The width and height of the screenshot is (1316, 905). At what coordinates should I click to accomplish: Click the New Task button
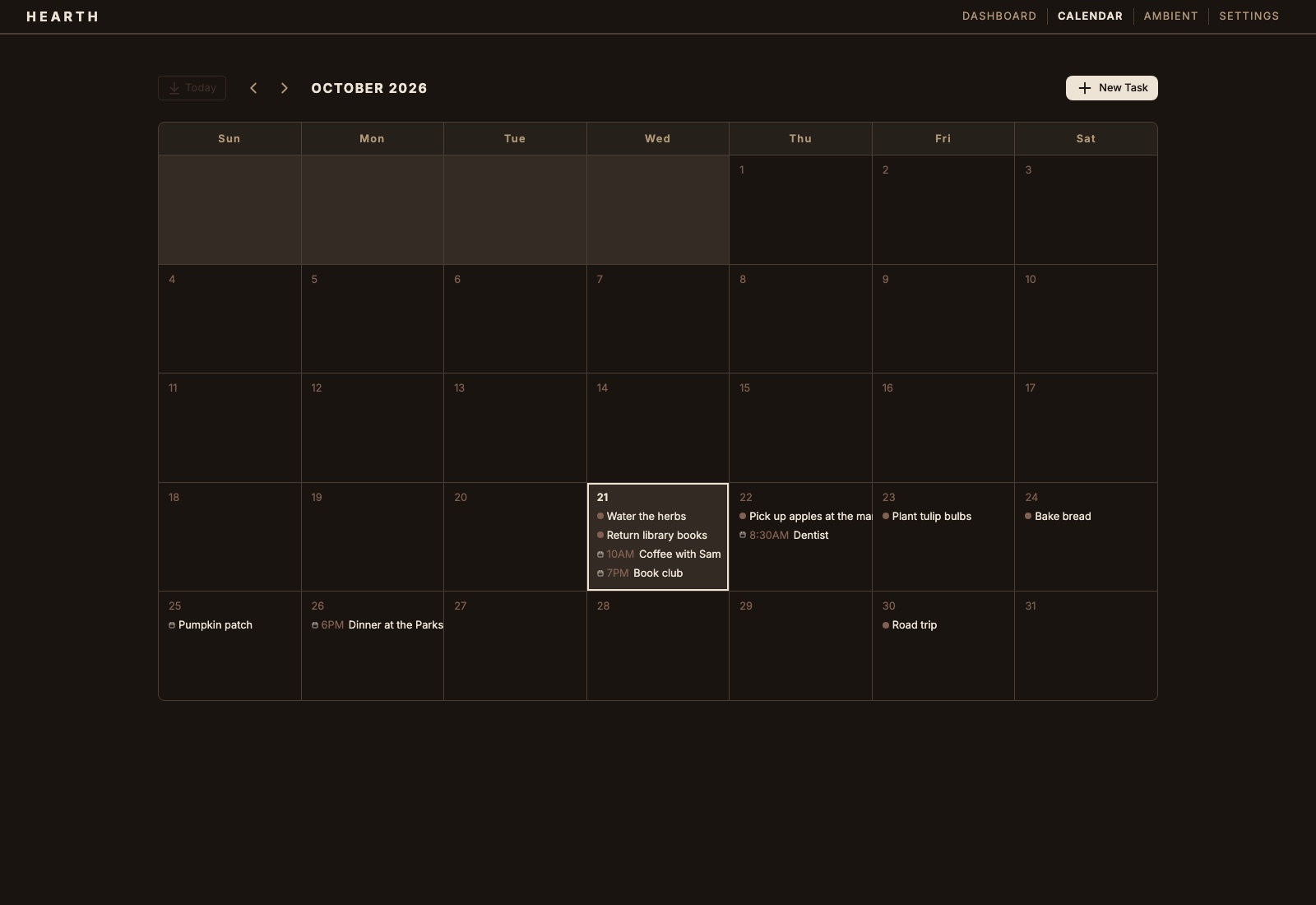point(1111,88)
